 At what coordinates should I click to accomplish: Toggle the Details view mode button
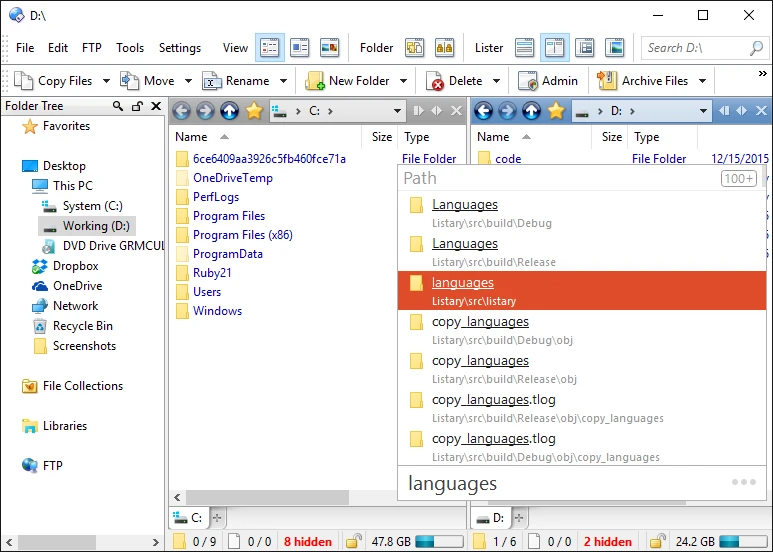[269, 47]
